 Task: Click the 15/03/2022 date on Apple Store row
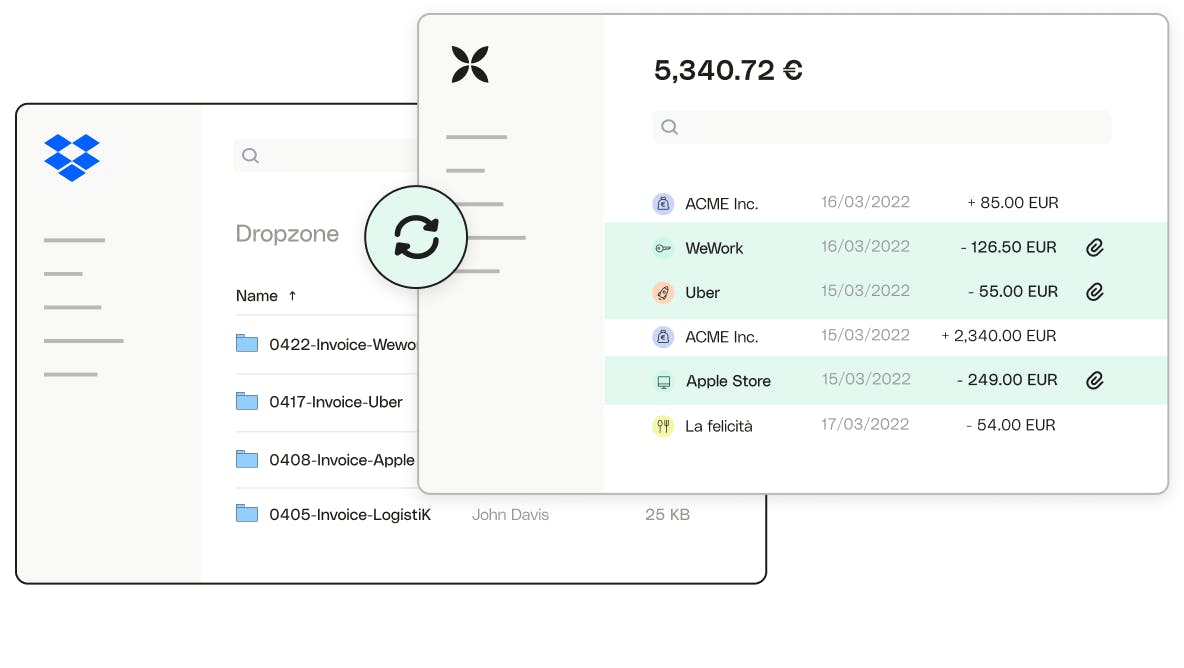click(866, 379)
